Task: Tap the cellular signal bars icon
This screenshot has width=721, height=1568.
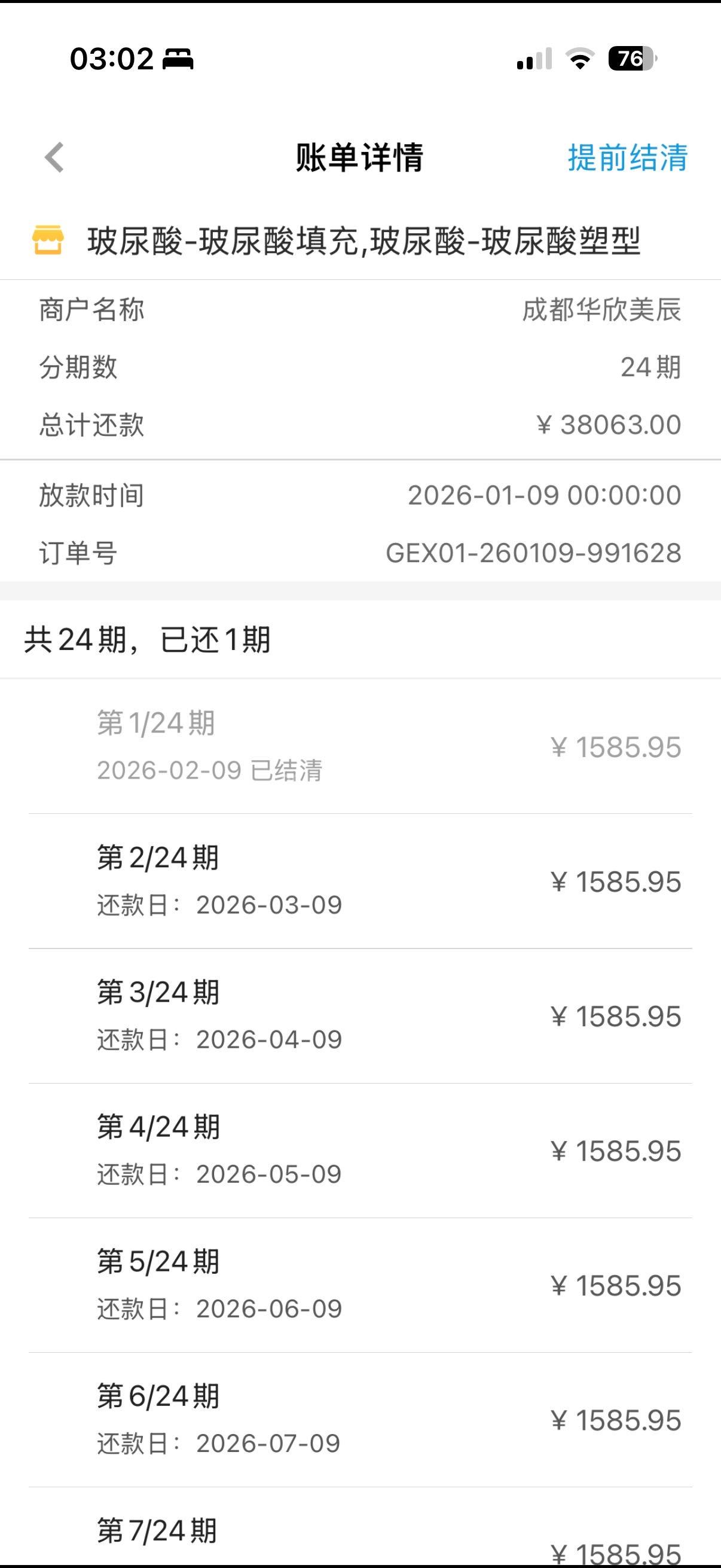Action: point(534,59)
